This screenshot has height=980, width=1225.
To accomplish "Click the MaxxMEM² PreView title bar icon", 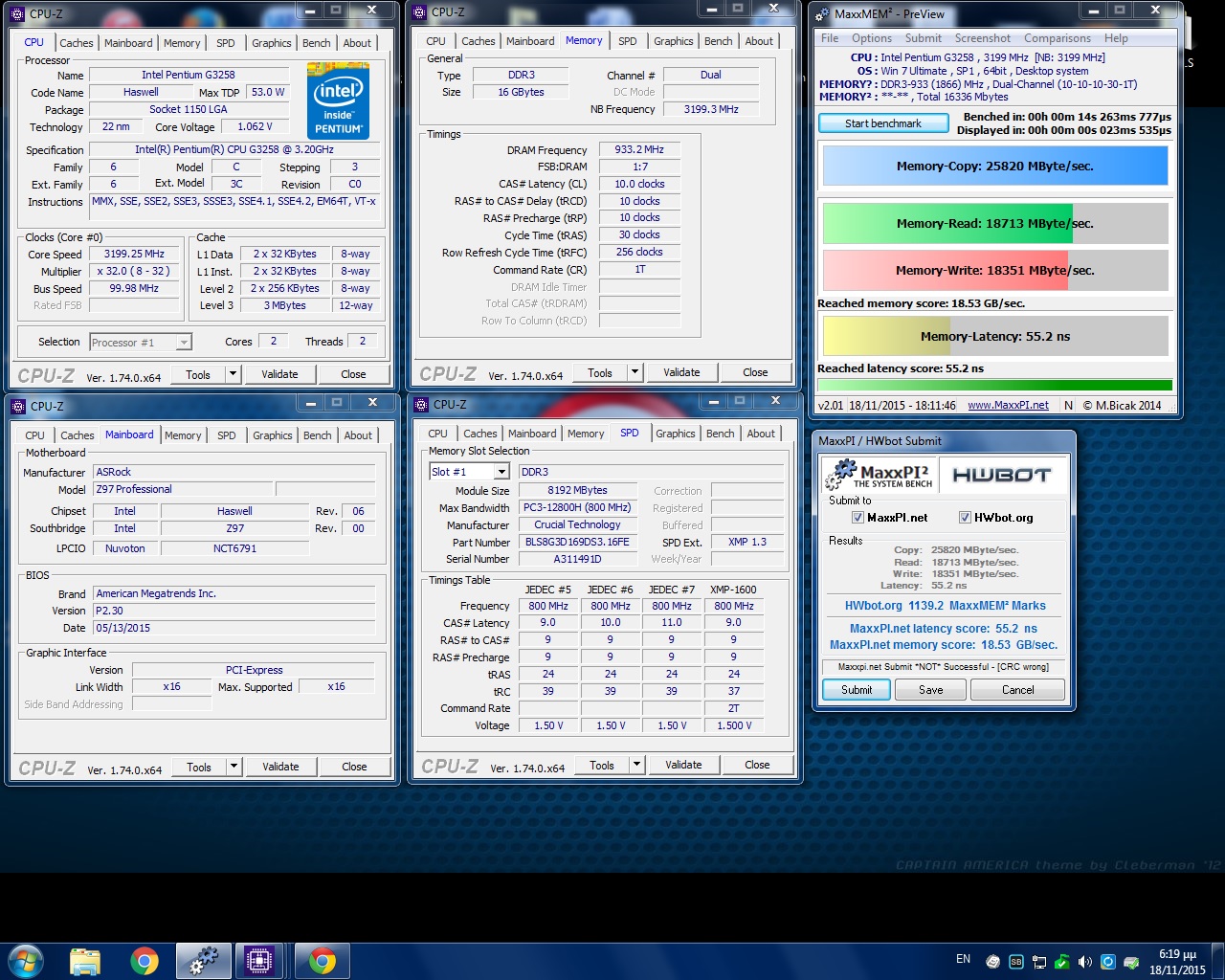I will pyautogui.click(x=822, y=14).
